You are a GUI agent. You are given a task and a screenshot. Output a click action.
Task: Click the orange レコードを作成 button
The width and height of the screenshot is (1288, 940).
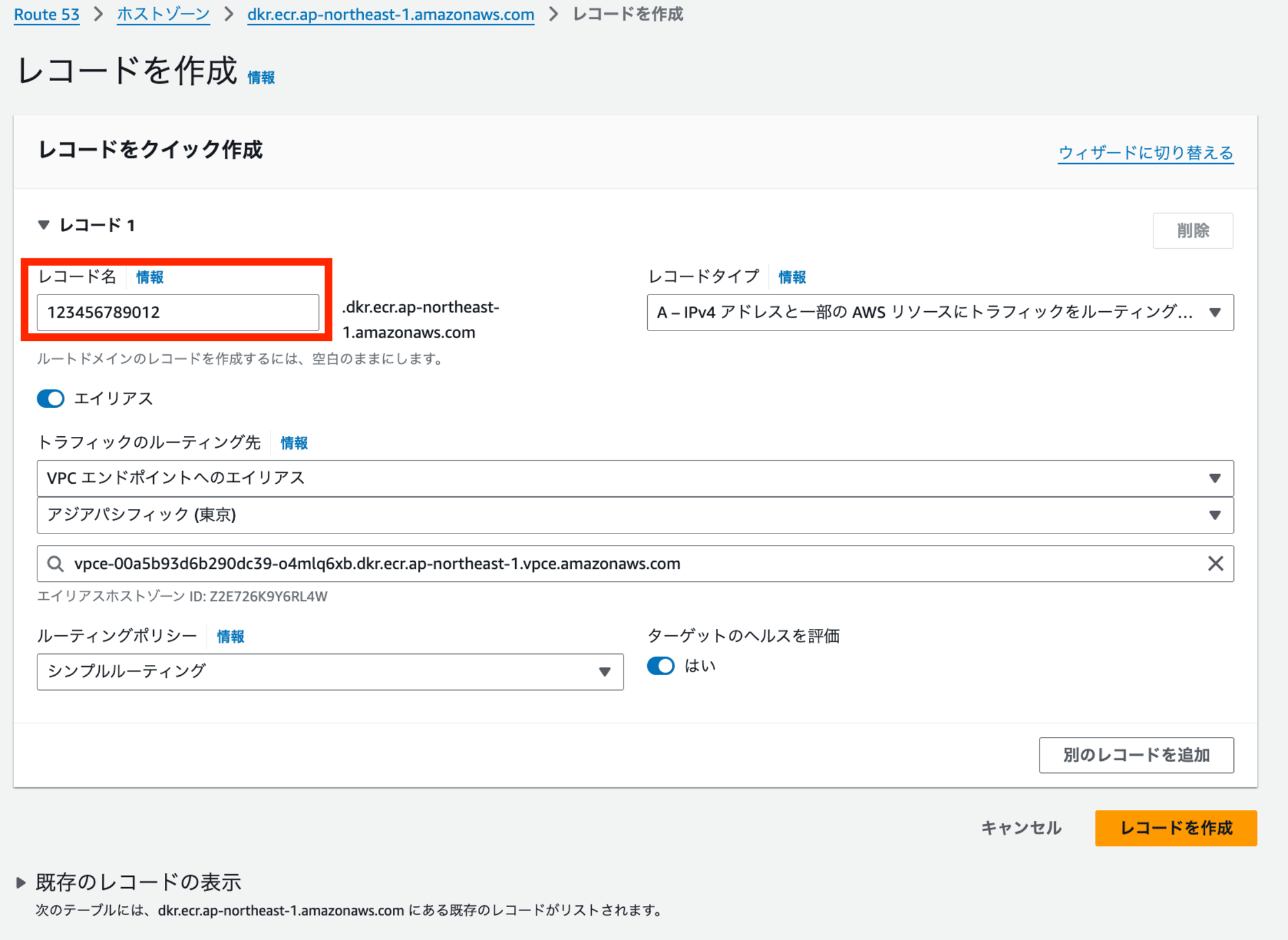(1176, 828)
